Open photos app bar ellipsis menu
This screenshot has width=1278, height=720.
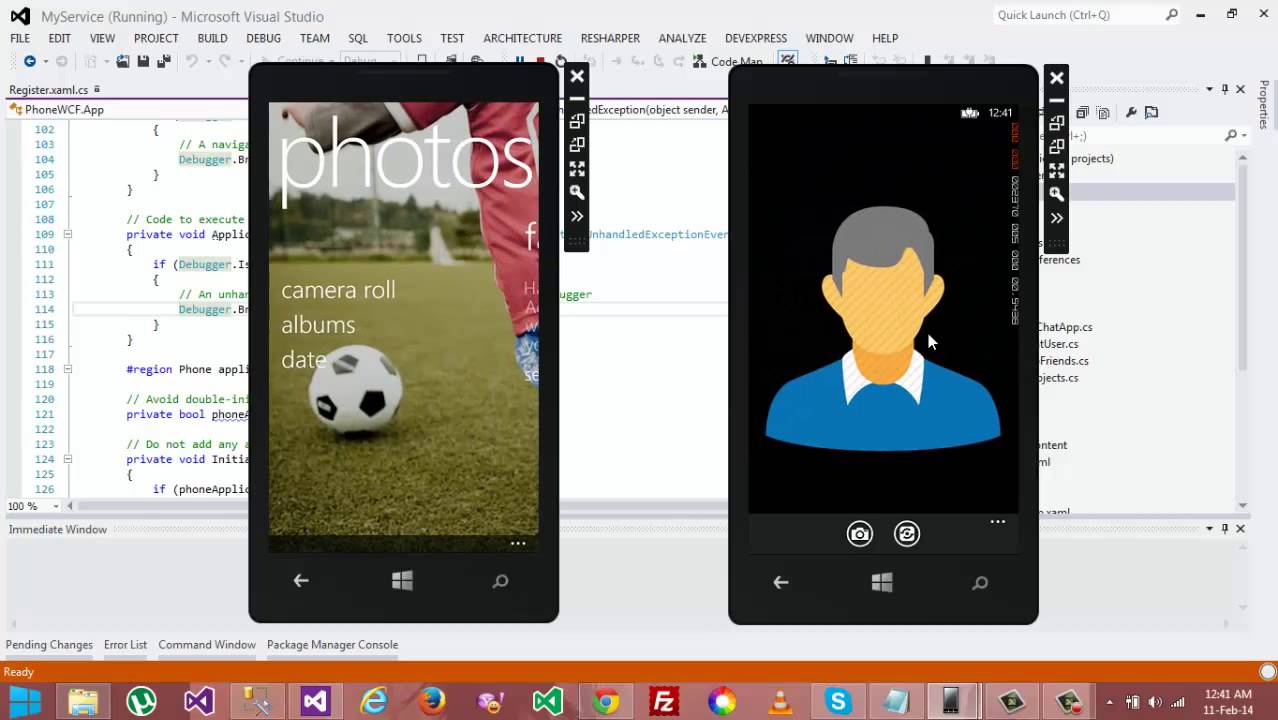pos(518,544)
